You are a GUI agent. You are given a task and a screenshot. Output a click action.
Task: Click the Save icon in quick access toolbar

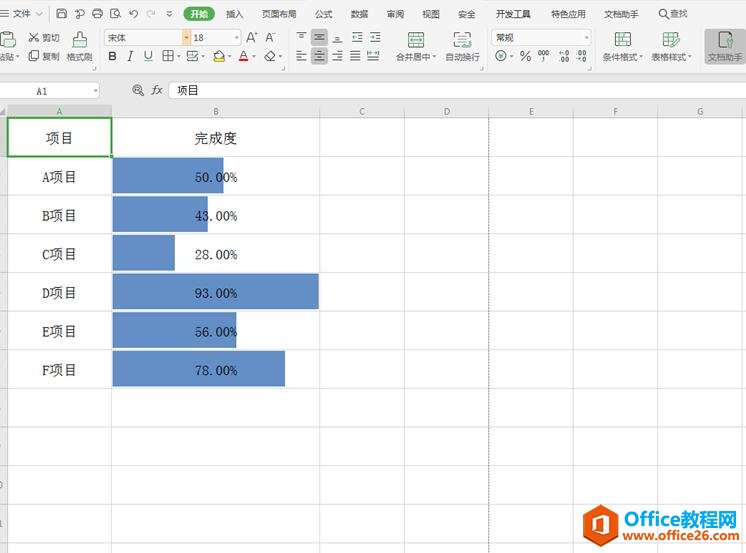point(61,13)
